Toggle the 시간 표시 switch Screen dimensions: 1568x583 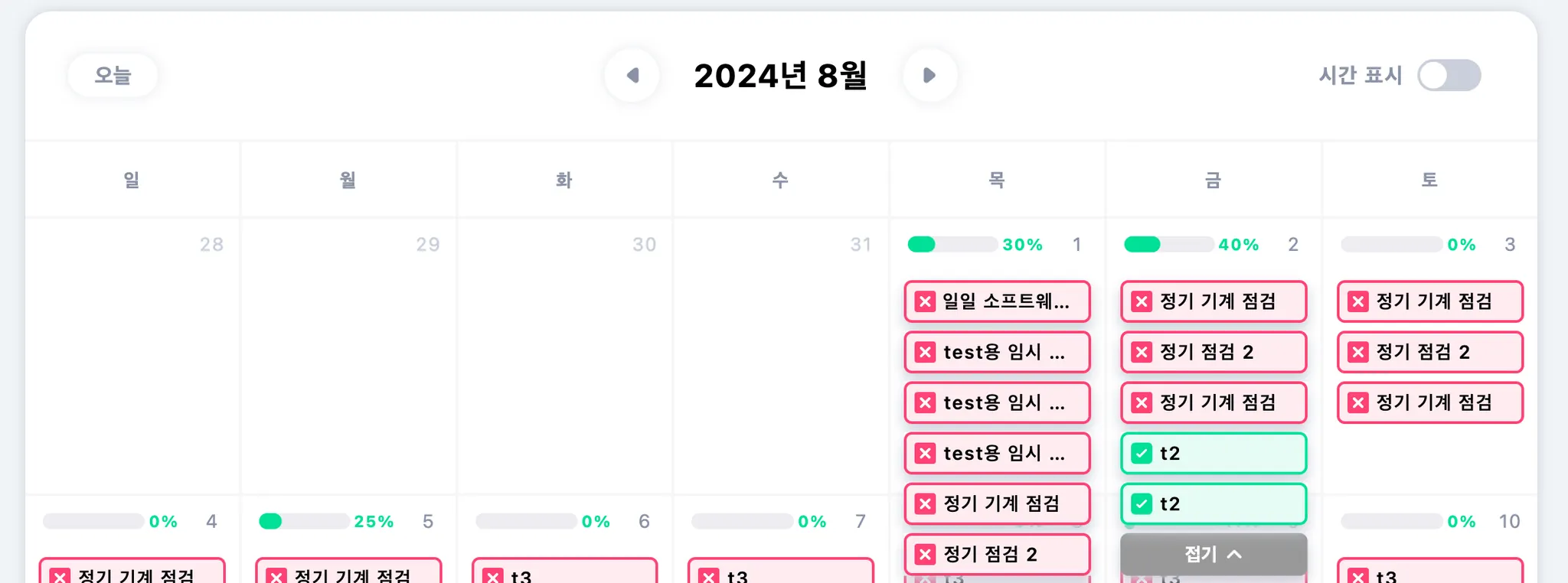click(1449, 75)
